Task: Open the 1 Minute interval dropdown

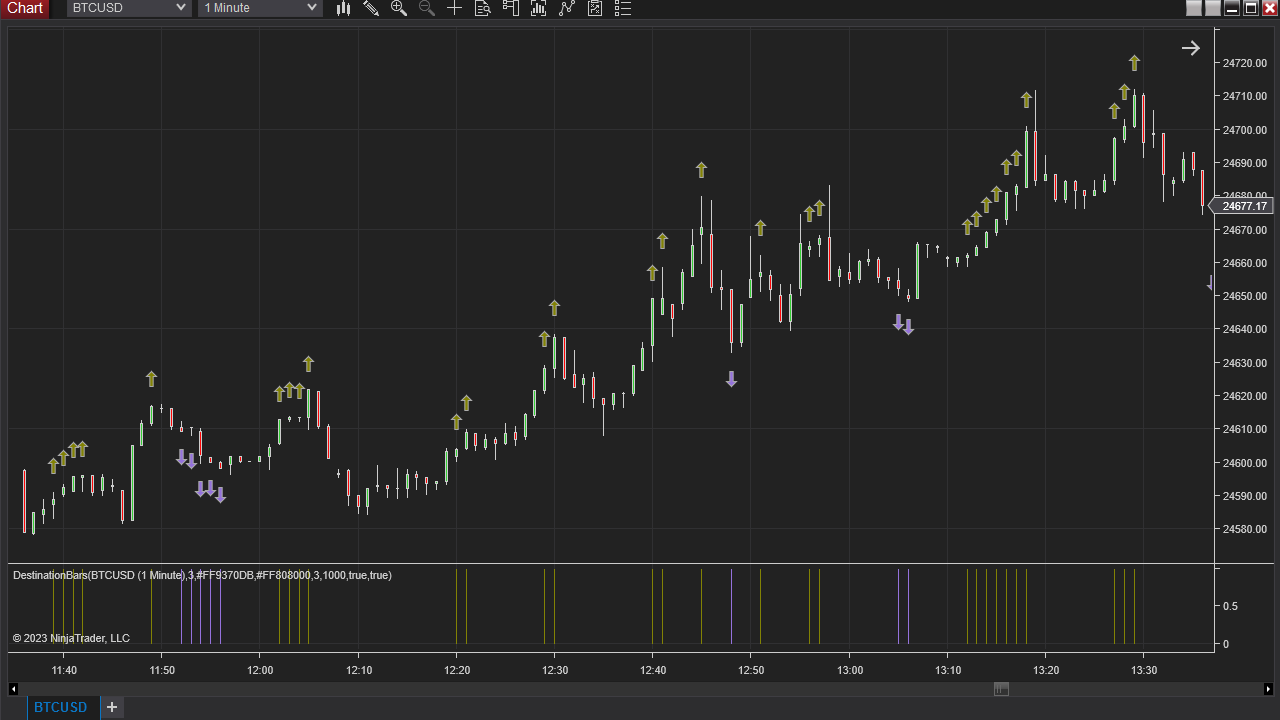Action: pyautogui.click(x=260, y=8)
